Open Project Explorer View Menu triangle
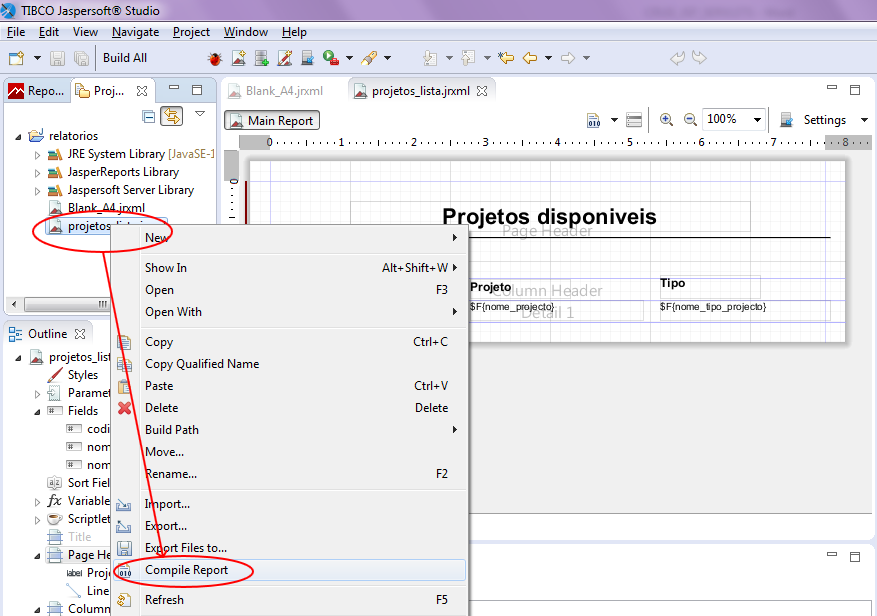The width and height of the screenshot is (877, 616). coord(200,114)
